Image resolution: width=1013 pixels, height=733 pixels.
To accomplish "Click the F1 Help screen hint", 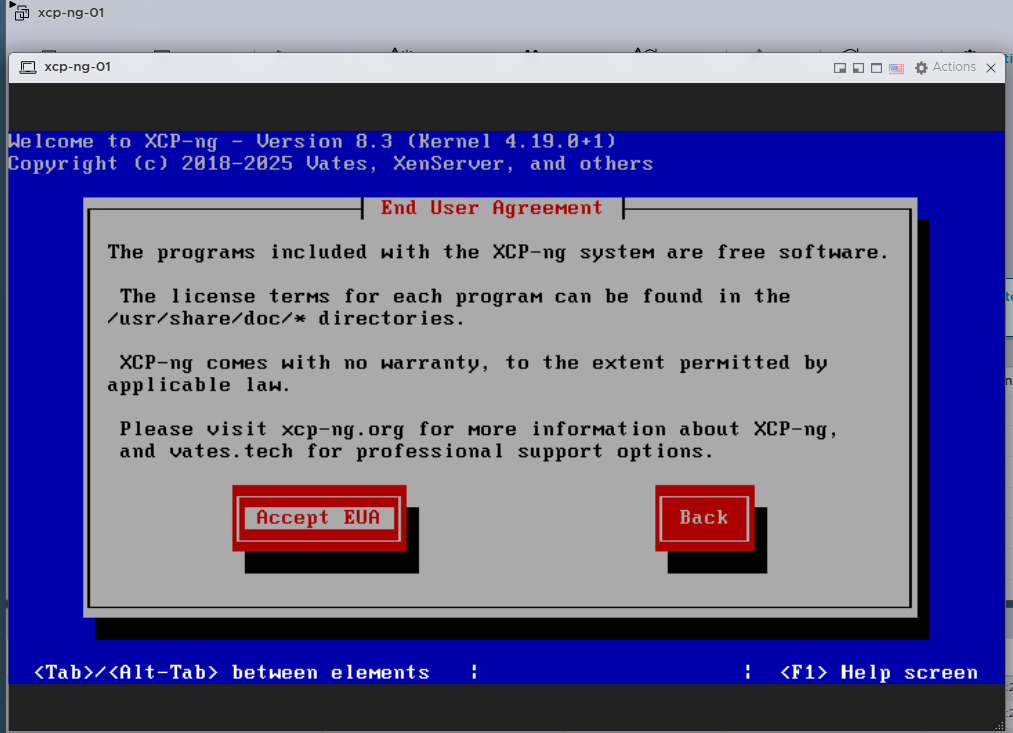I will tap(878, 672).
